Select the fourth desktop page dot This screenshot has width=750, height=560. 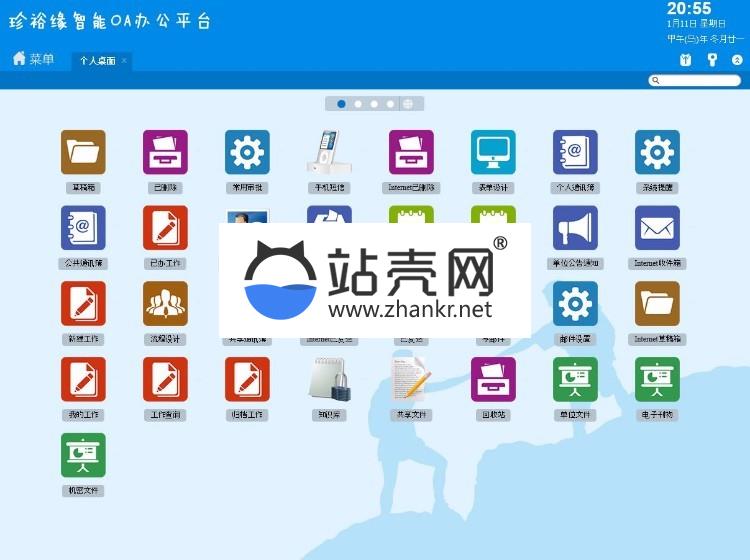point(390,104)
